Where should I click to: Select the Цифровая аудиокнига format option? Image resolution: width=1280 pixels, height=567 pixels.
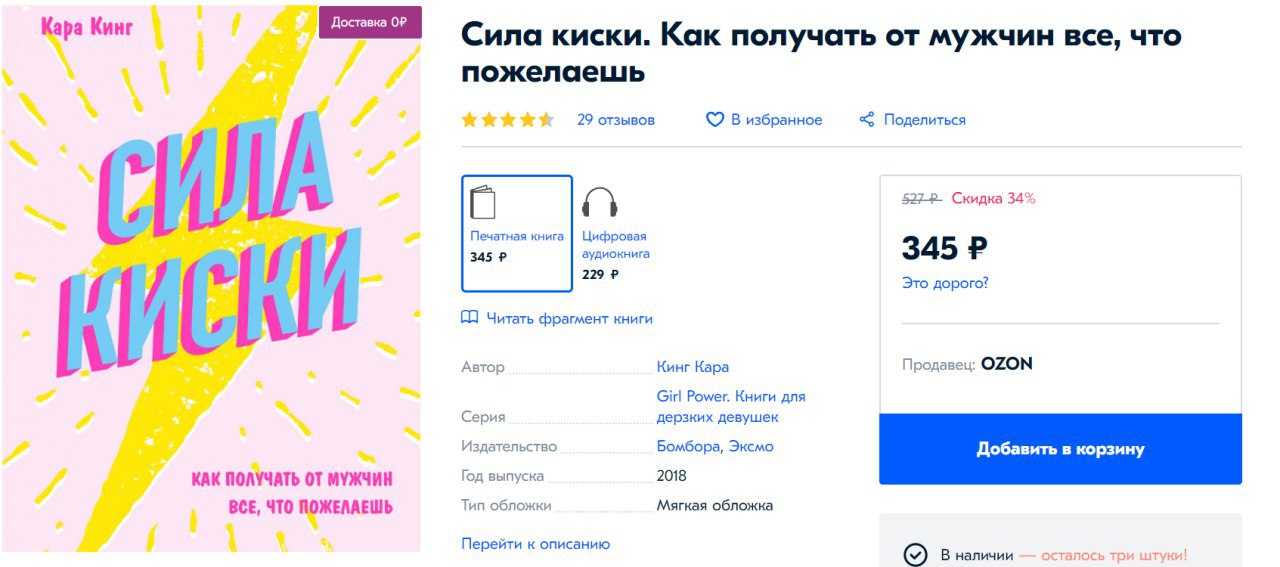(x=616, y=245)
